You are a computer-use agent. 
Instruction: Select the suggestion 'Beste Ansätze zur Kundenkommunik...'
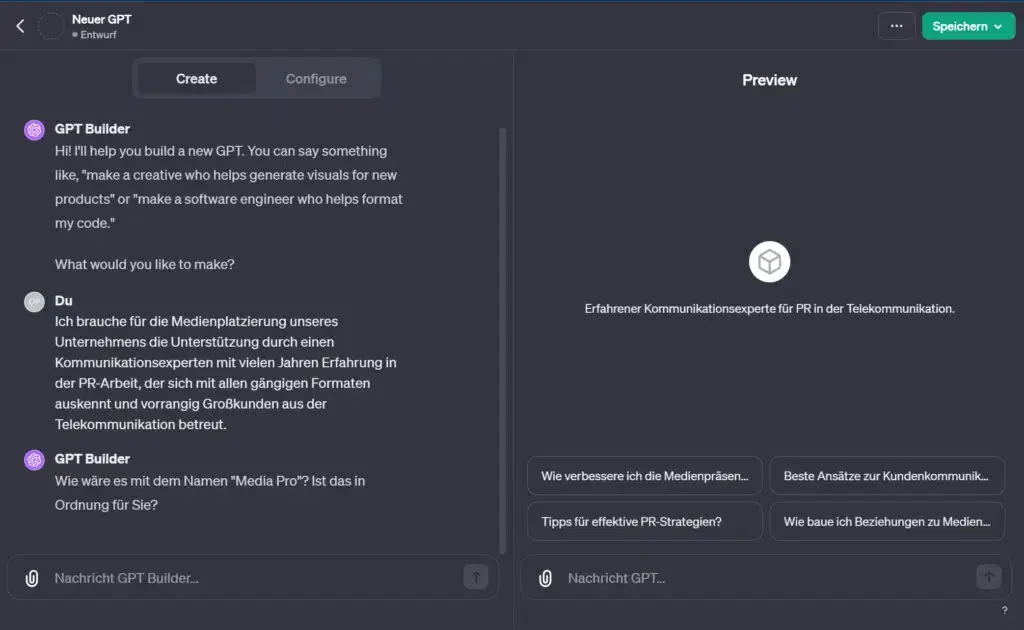[887, 476]
